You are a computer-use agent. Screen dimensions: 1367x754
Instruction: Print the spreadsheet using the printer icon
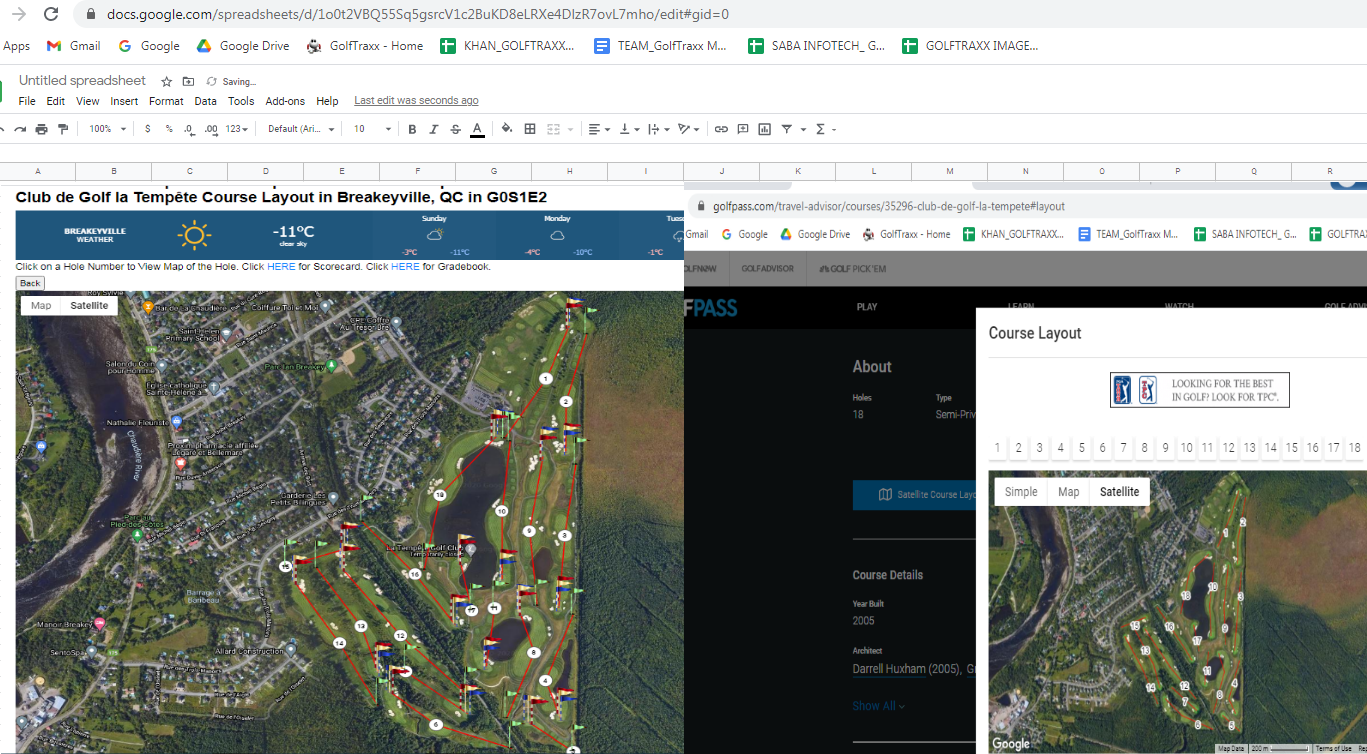(x=41, y=129)
